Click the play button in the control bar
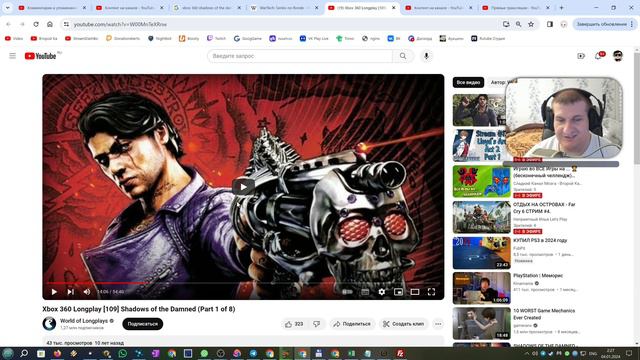 click(54, 292)
